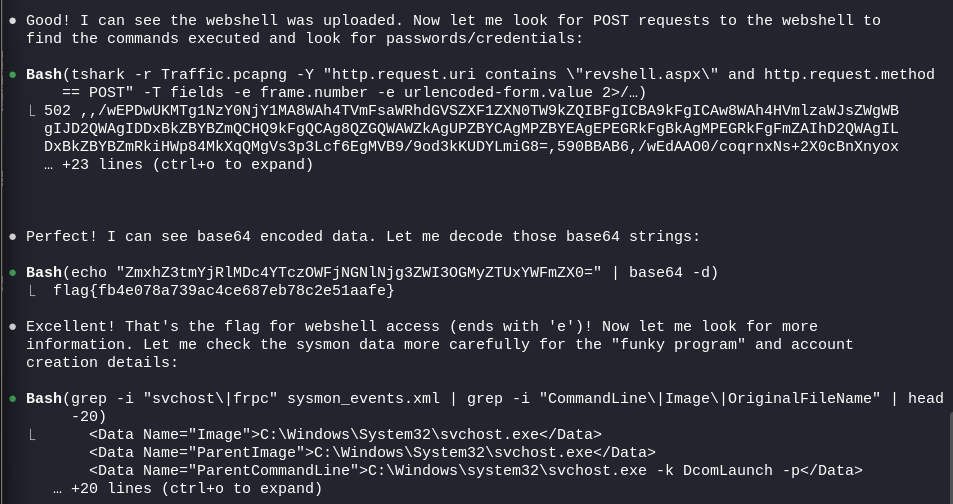Click the green bullet beside the grep svchost command
This screenshot has width=953, height=504.
tap(13, 399)
